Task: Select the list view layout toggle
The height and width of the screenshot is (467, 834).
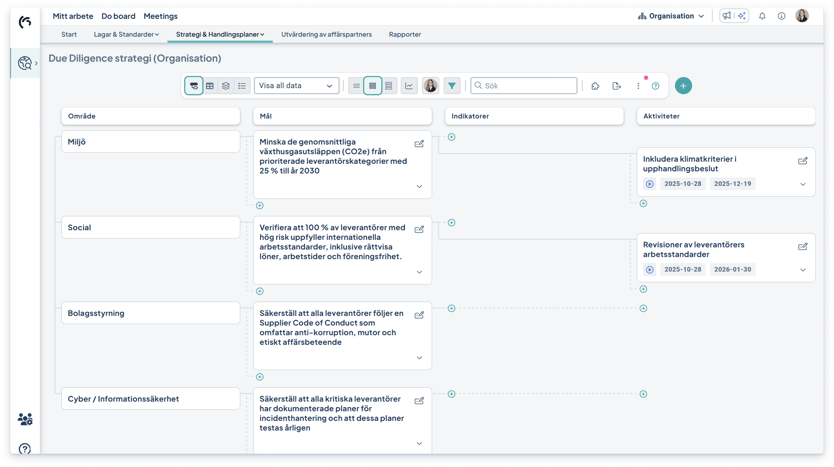Action: coord(242,86)
